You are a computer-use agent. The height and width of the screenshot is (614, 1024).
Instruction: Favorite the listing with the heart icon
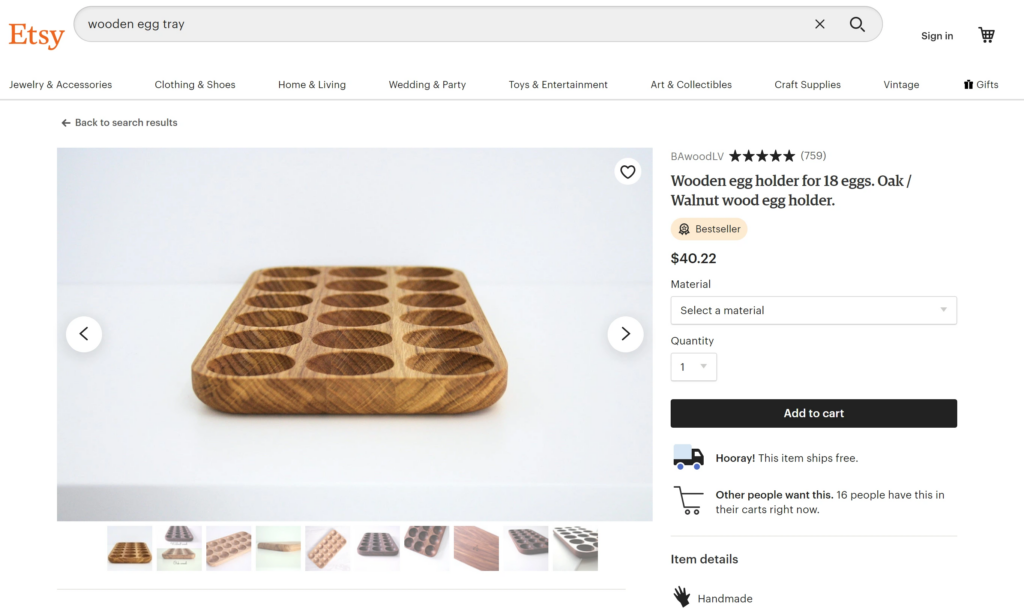[628, 172]
